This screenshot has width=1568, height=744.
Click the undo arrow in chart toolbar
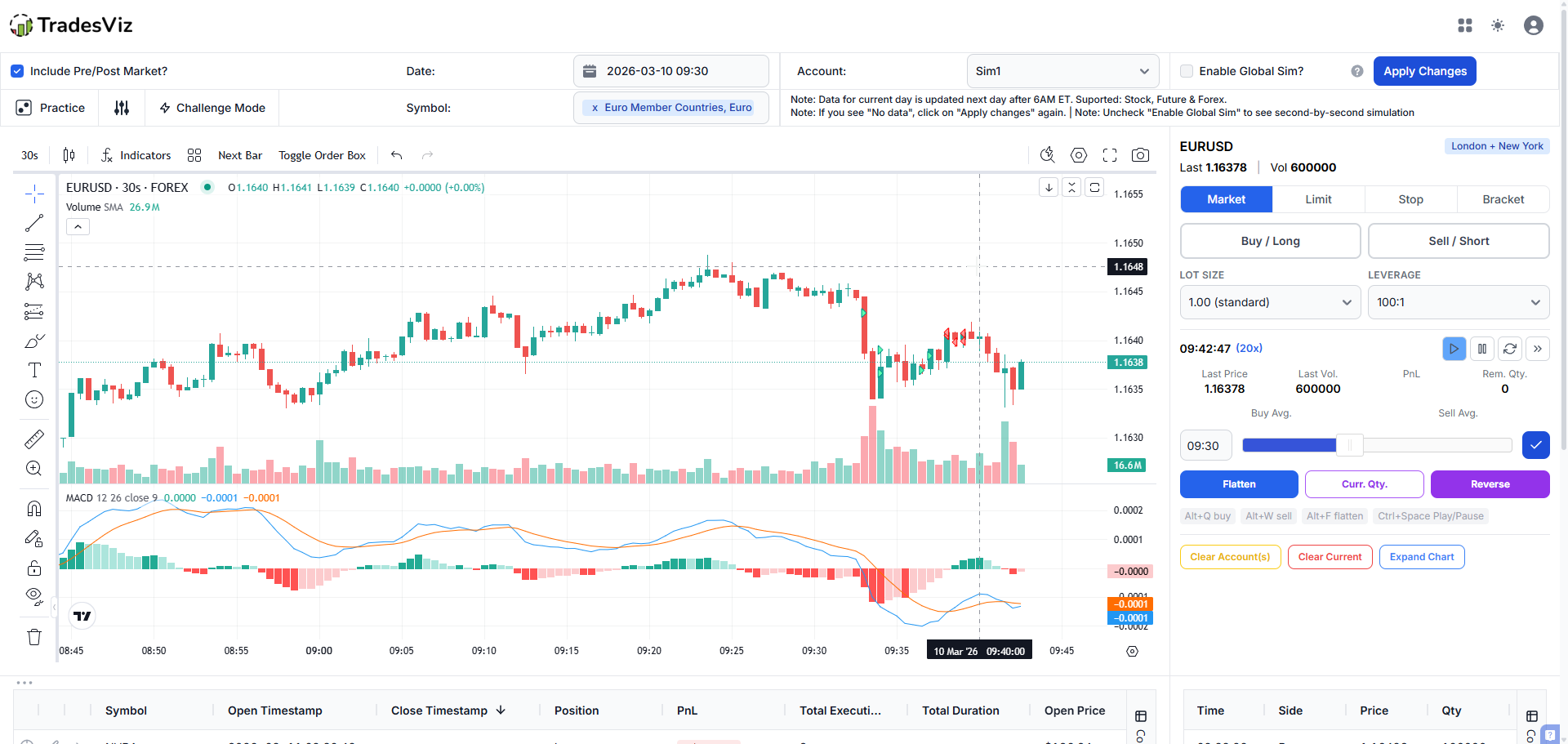397,155
